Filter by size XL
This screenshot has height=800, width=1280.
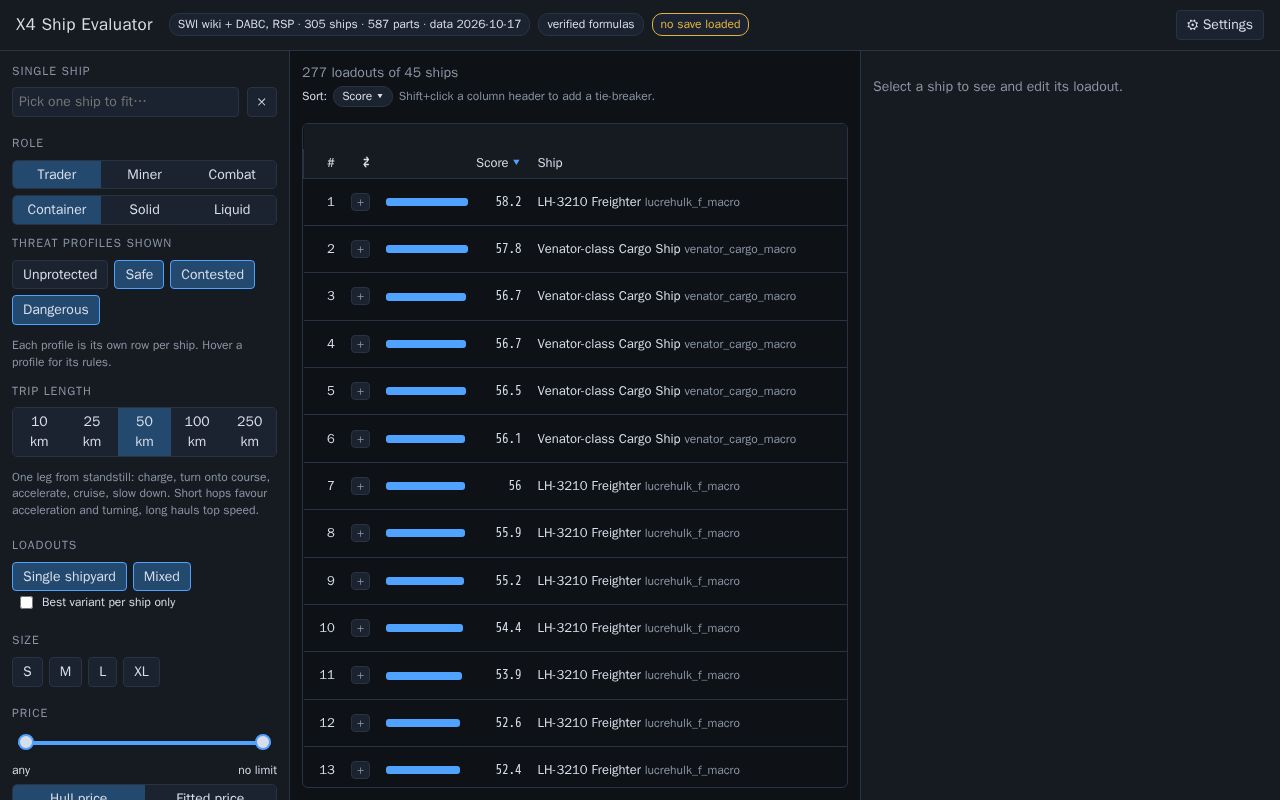coord(141,672)
